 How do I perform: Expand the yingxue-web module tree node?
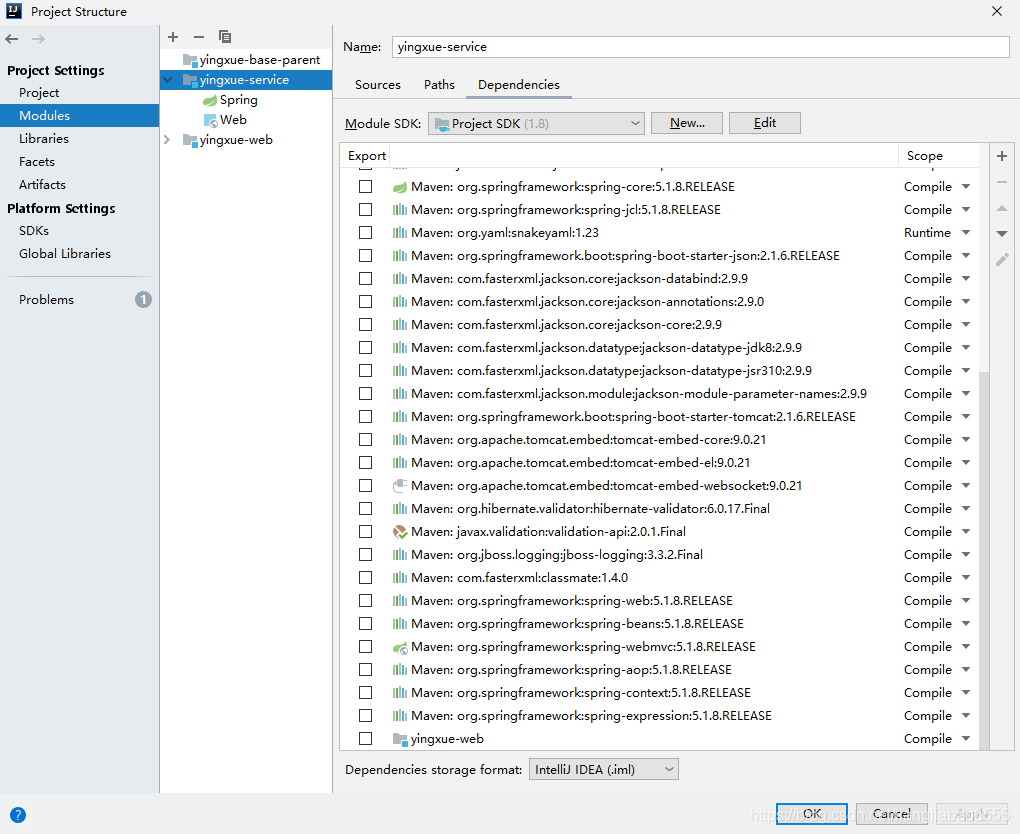pos(167,140)
